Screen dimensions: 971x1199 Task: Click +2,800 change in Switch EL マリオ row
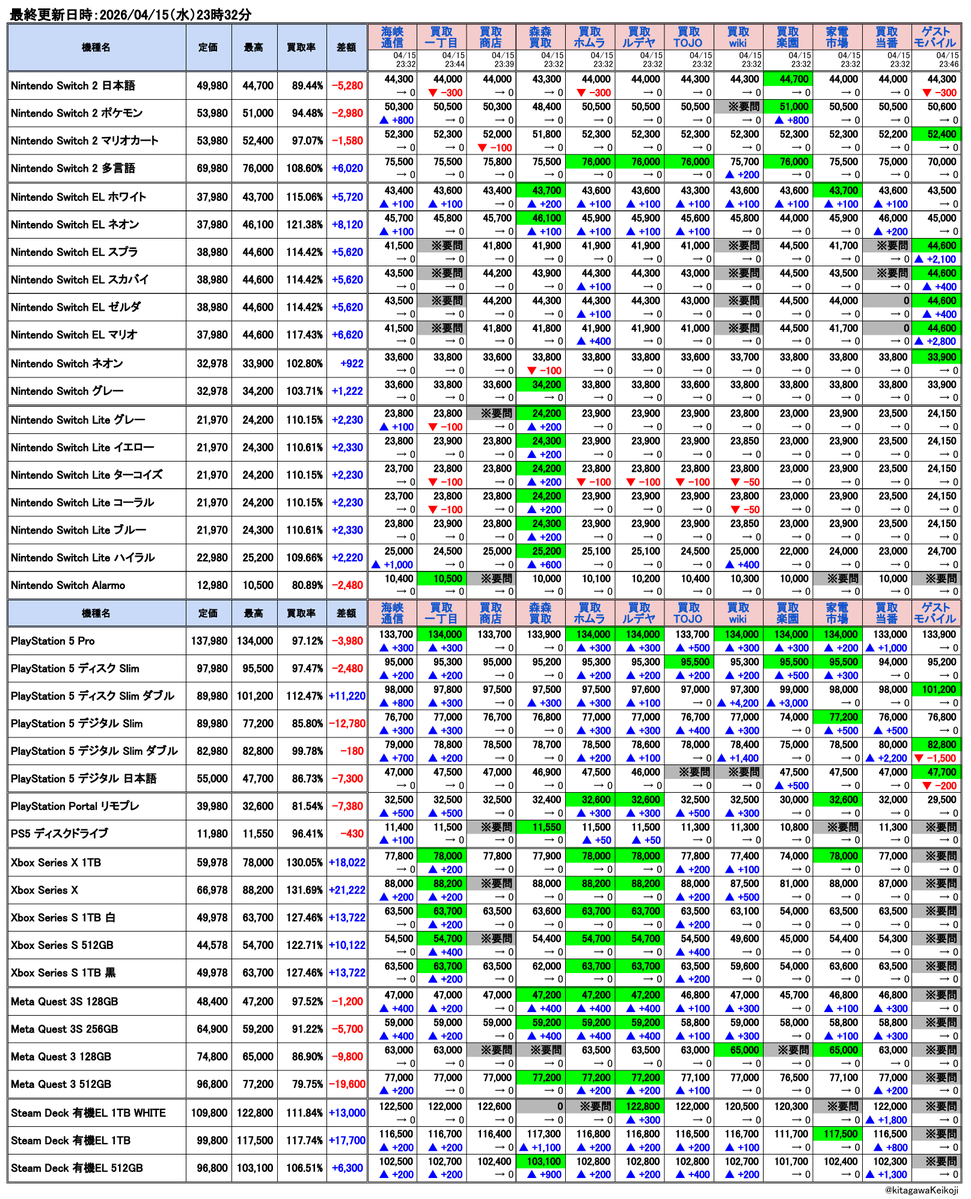[x=936, y=342]
